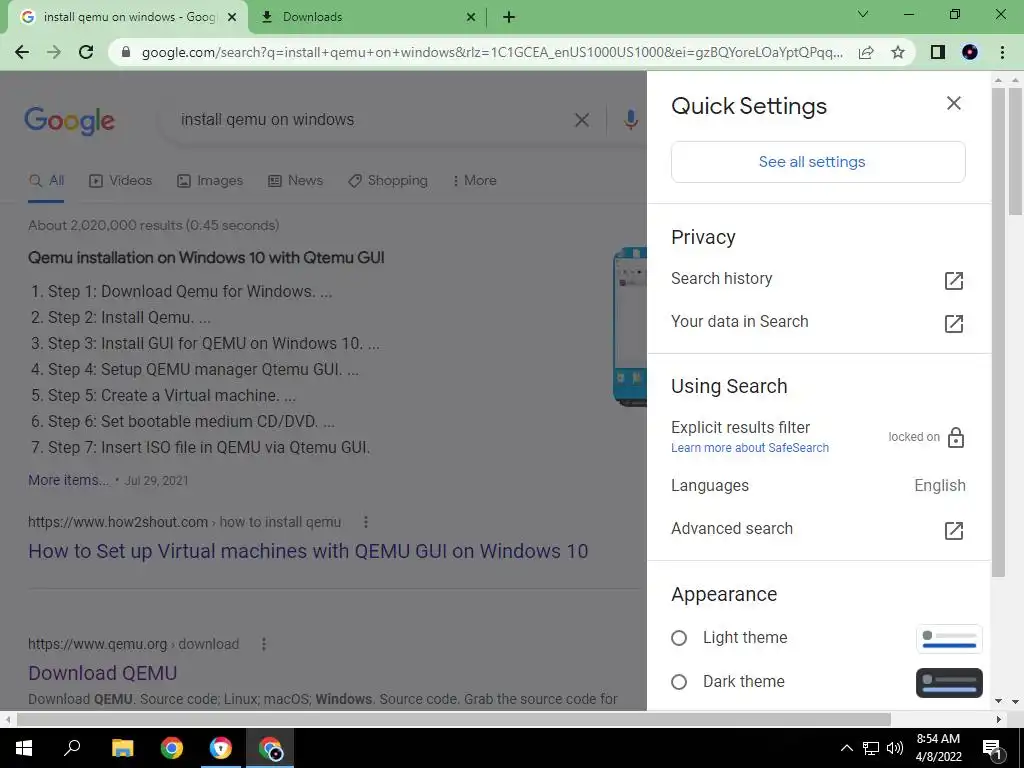Show hidden system tray icons

point(846,748)
